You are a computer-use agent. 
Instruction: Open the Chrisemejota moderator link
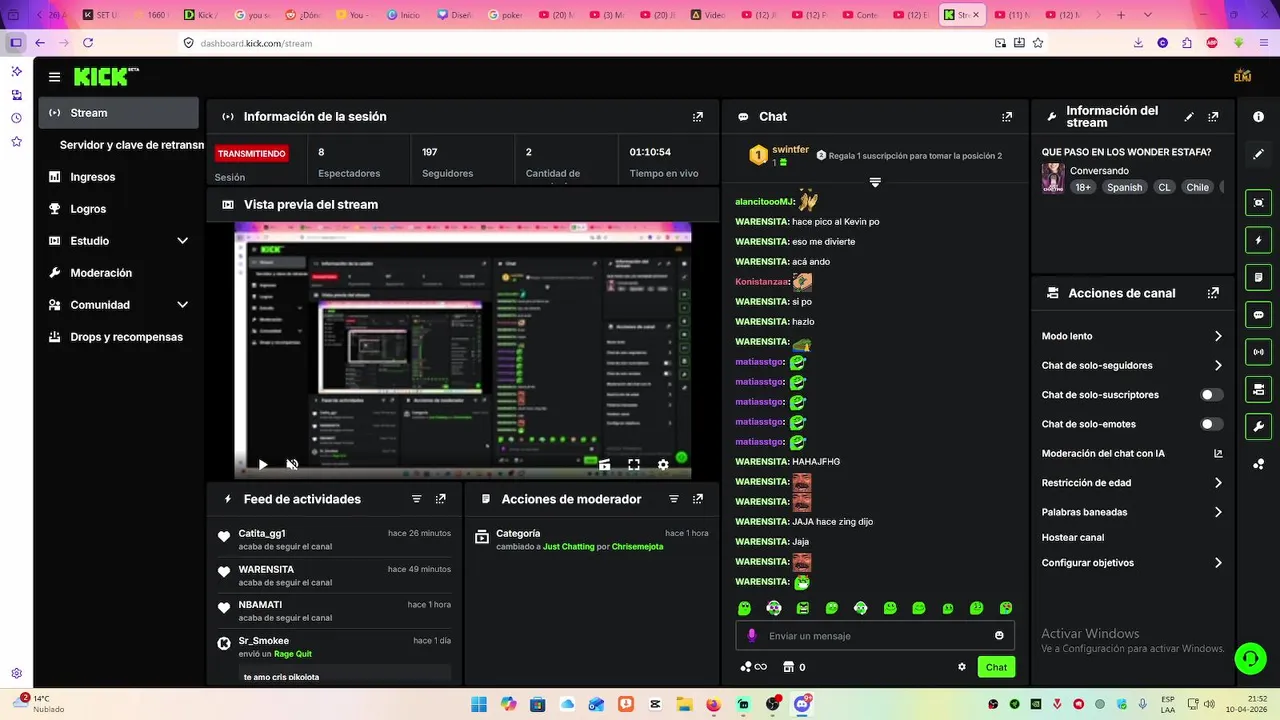[637, 547]
